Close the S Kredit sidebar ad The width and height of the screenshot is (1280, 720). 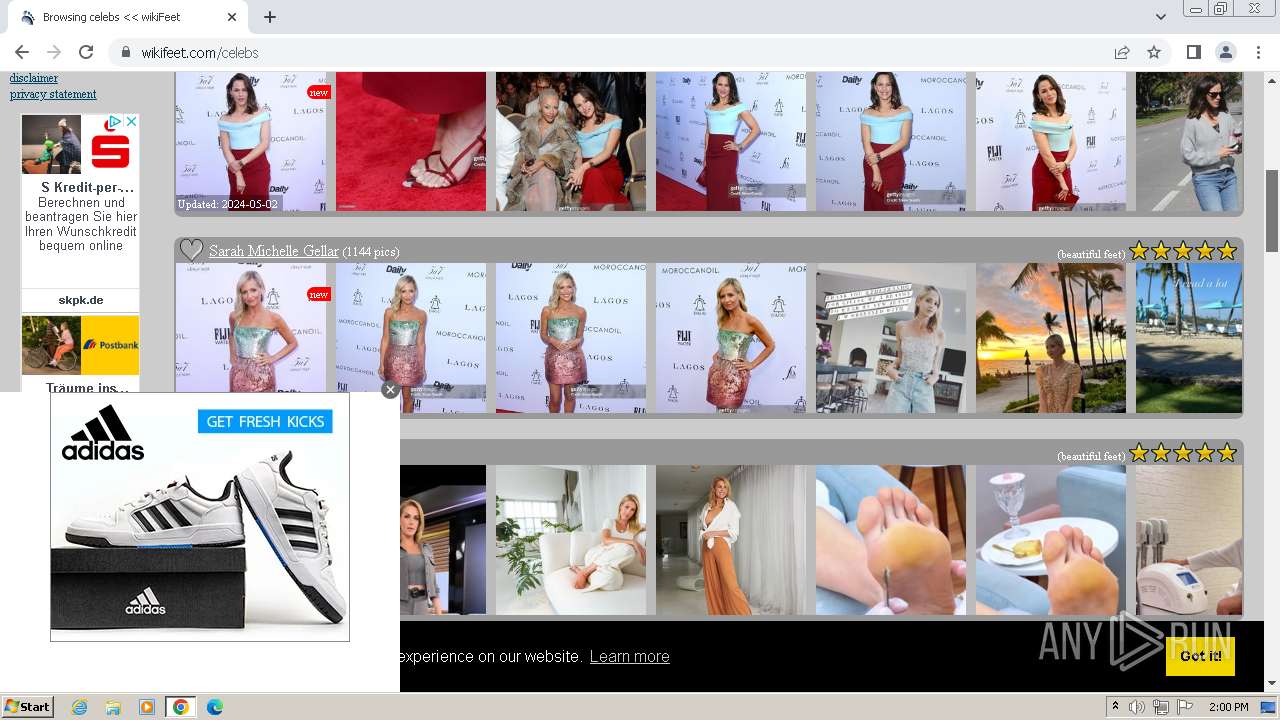click(131, 122)
